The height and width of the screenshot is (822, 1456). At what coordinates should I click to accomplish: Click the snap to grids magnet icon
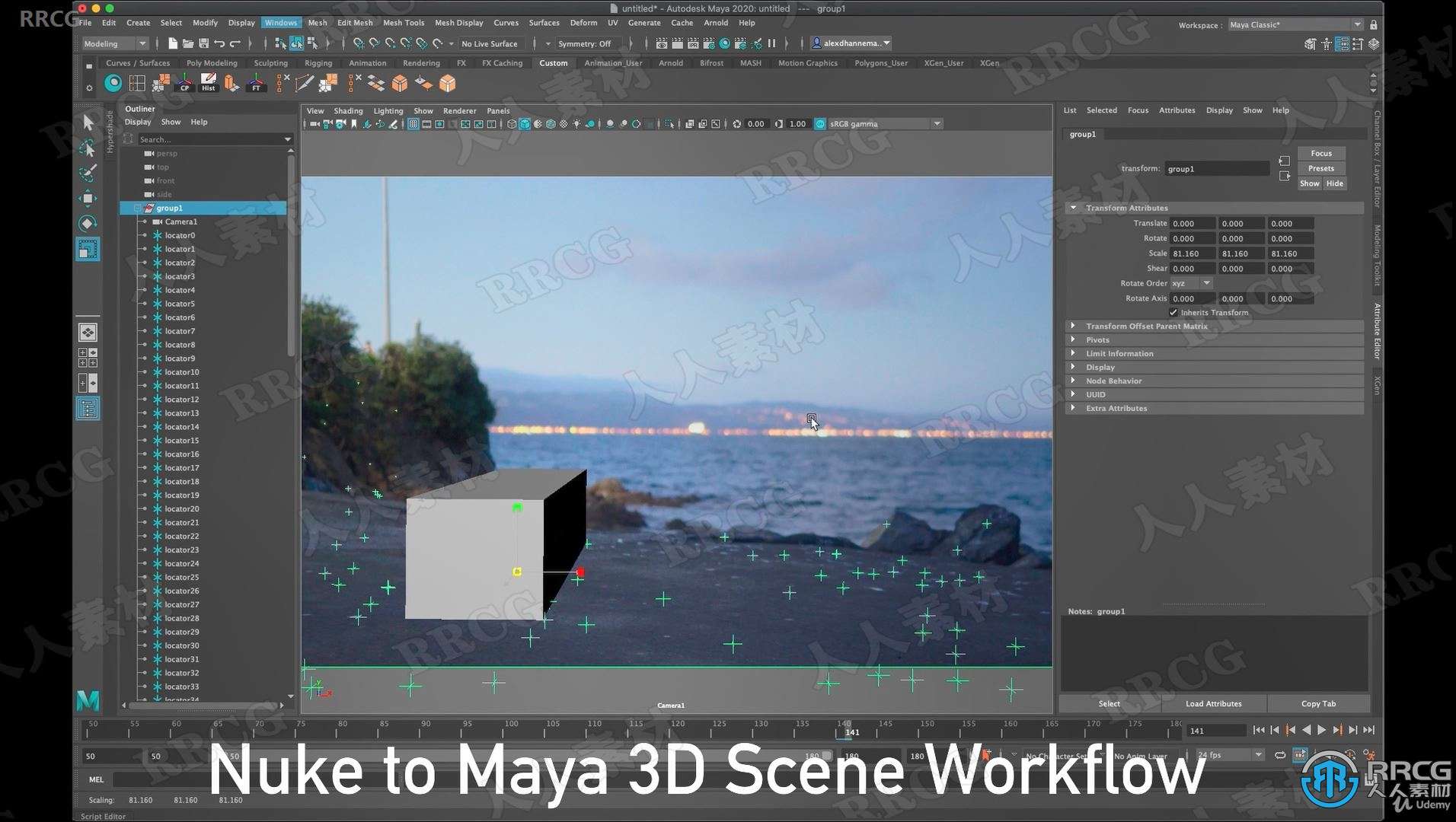coord(358,43)
